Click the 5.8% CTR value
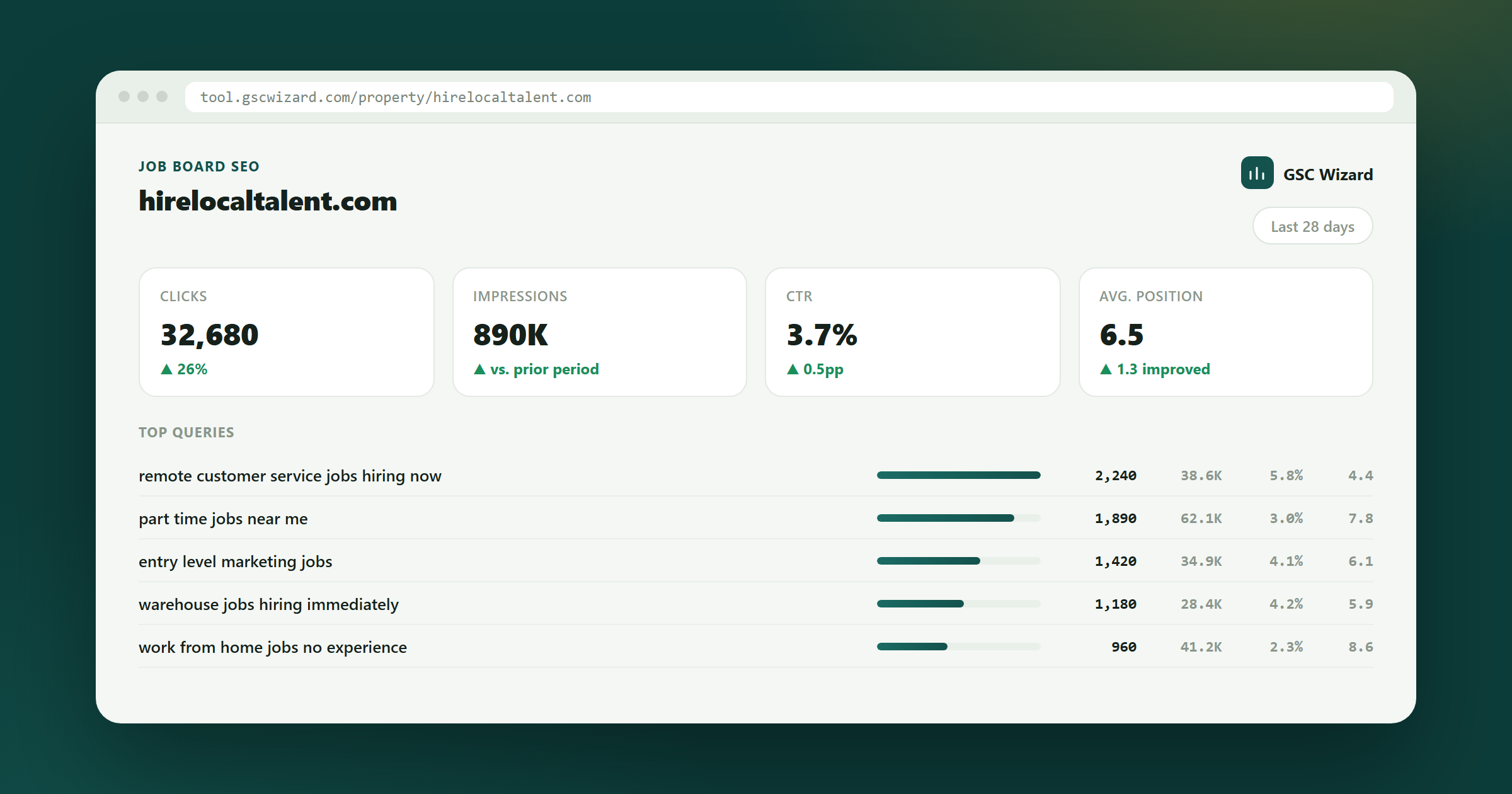Viewport: 1512px width, 794px height. pos(1286,476)
